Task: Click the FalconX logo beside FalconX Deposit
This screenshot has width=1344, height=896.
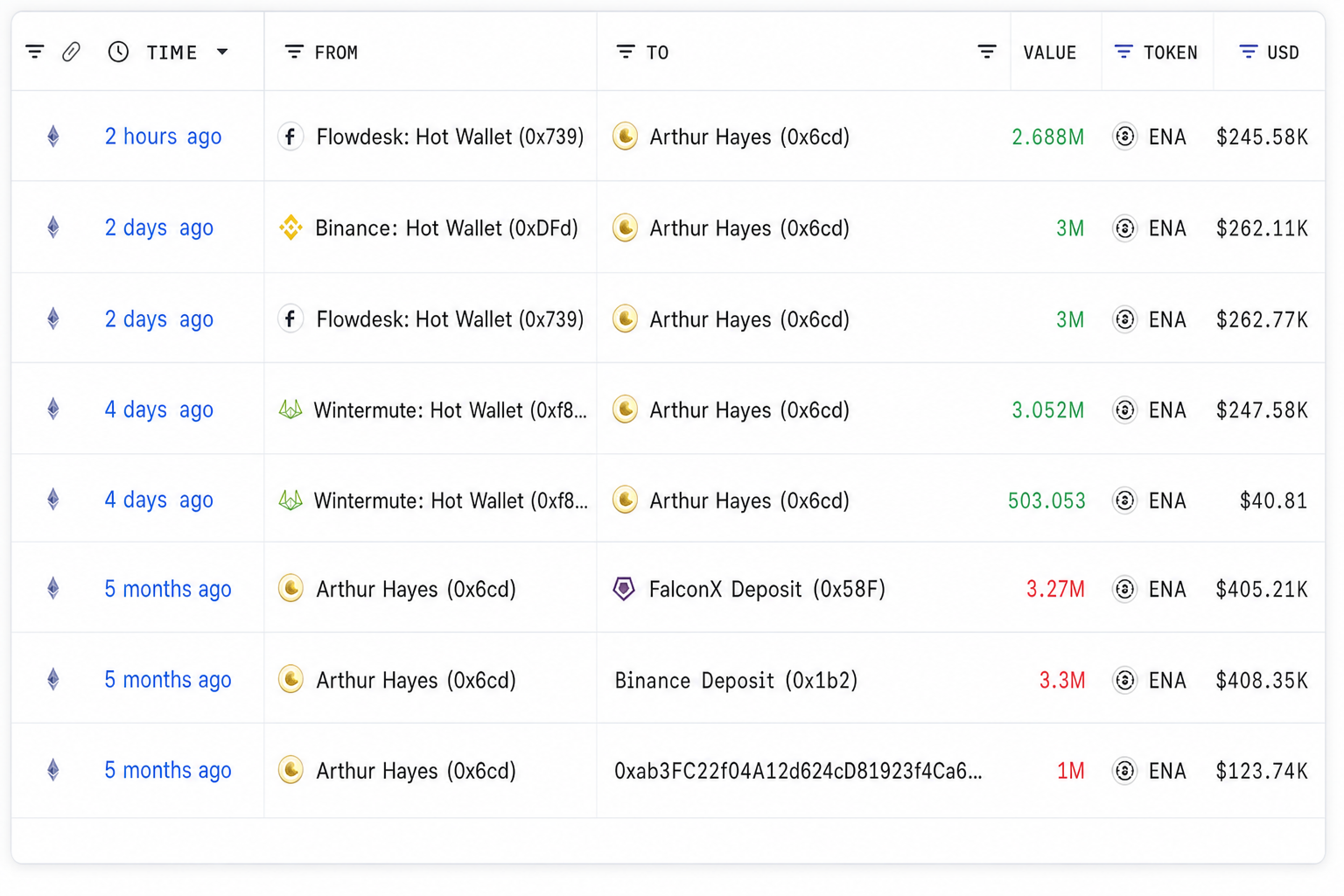Action: [624, 589]
